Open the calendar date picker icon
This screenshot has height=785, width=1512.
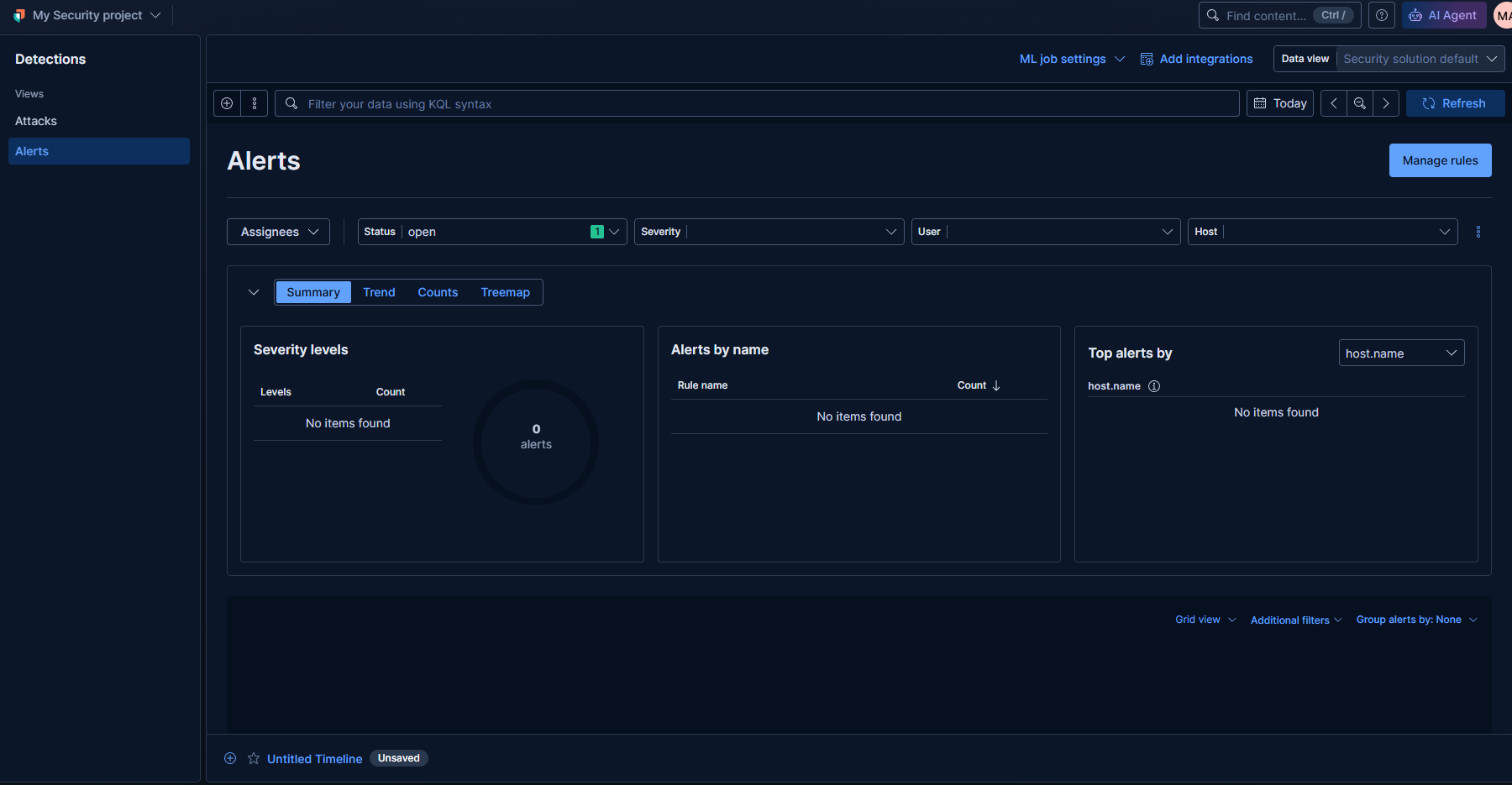pyautogui.click(x=1260, y=103)
